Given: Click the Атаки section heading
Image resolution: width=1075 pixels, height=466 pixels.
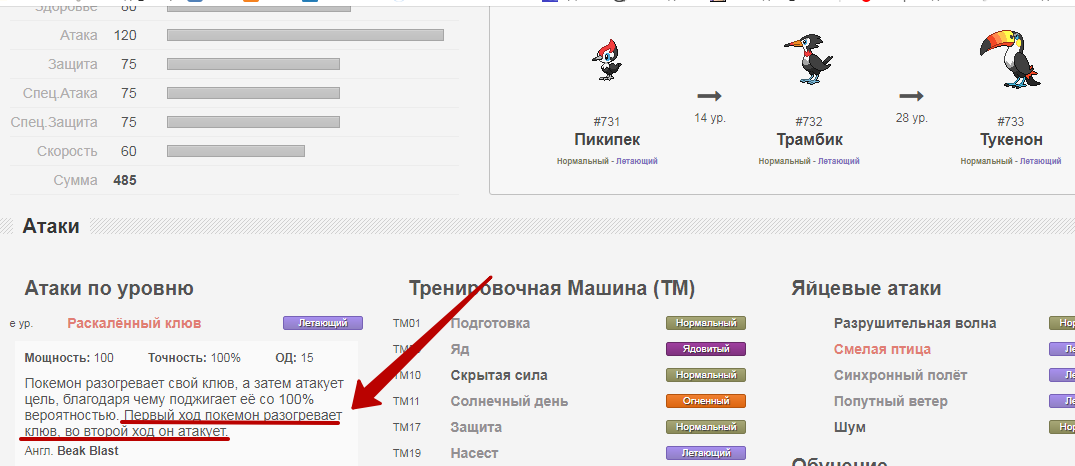Looking at the screenshot, I should (51, 226).
